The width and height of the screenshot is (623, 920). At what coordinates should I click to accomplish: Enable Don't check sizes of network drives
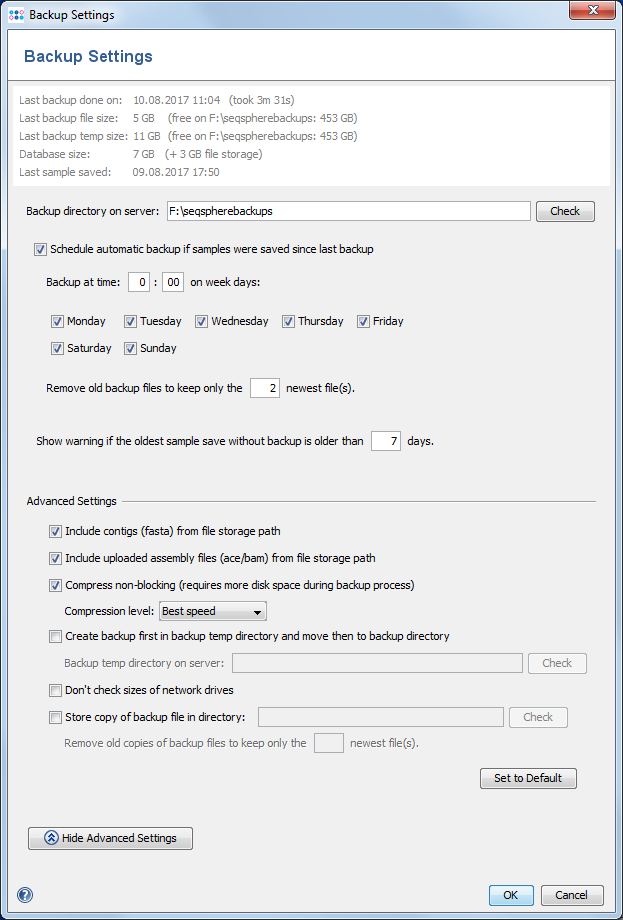tap(55, 690)
